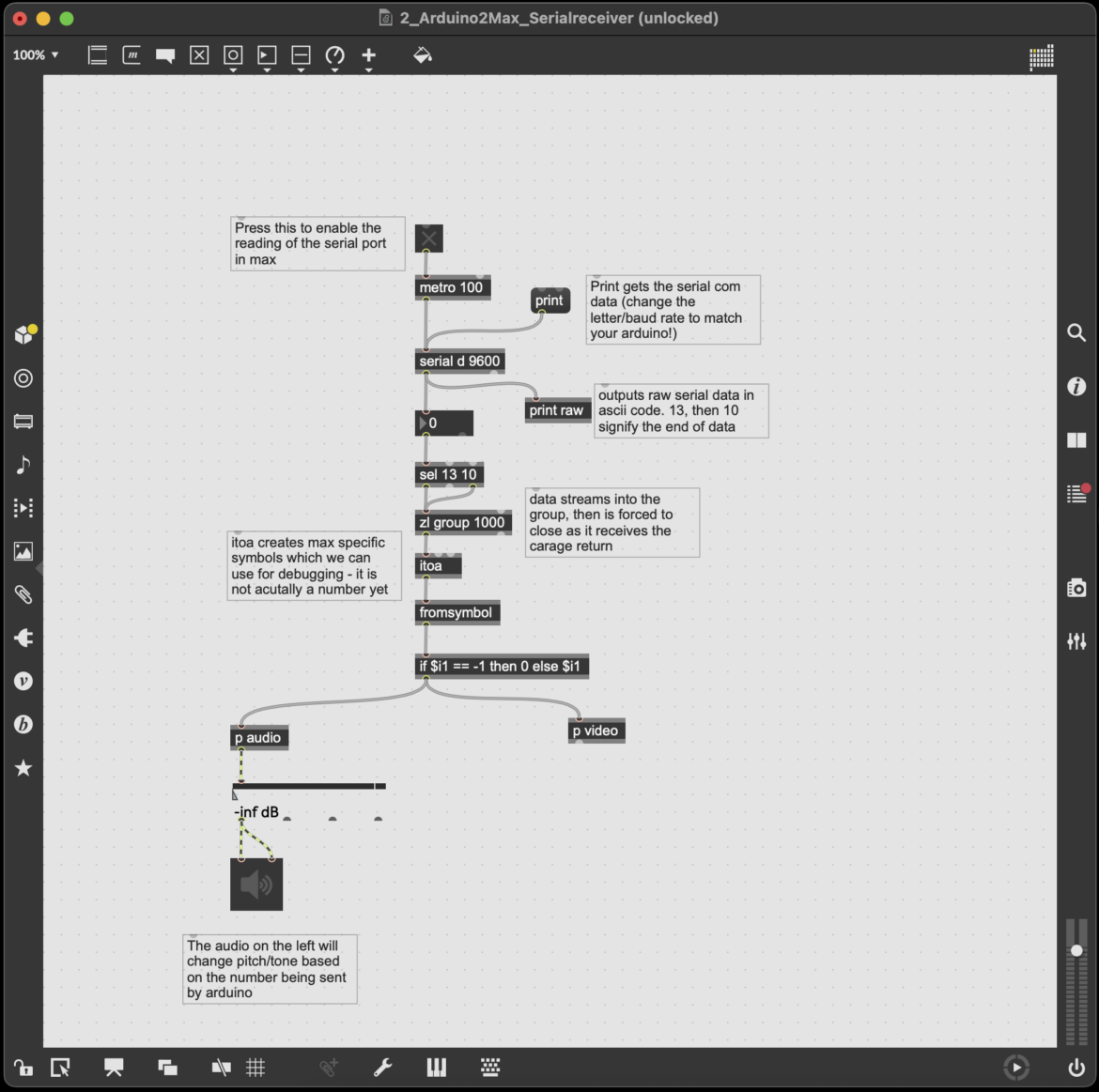The width and height of the screenshot is (1099, 1092).
Task: Open search in the right sidebar
Action: (x=1076, y=332)
